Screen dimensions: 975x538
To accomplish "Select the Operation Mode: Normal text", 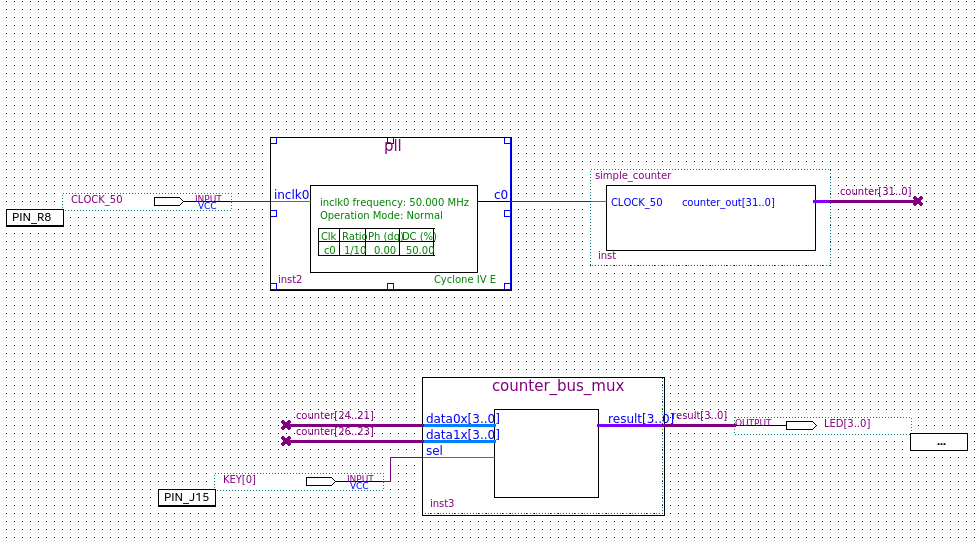I will [381, 215].
